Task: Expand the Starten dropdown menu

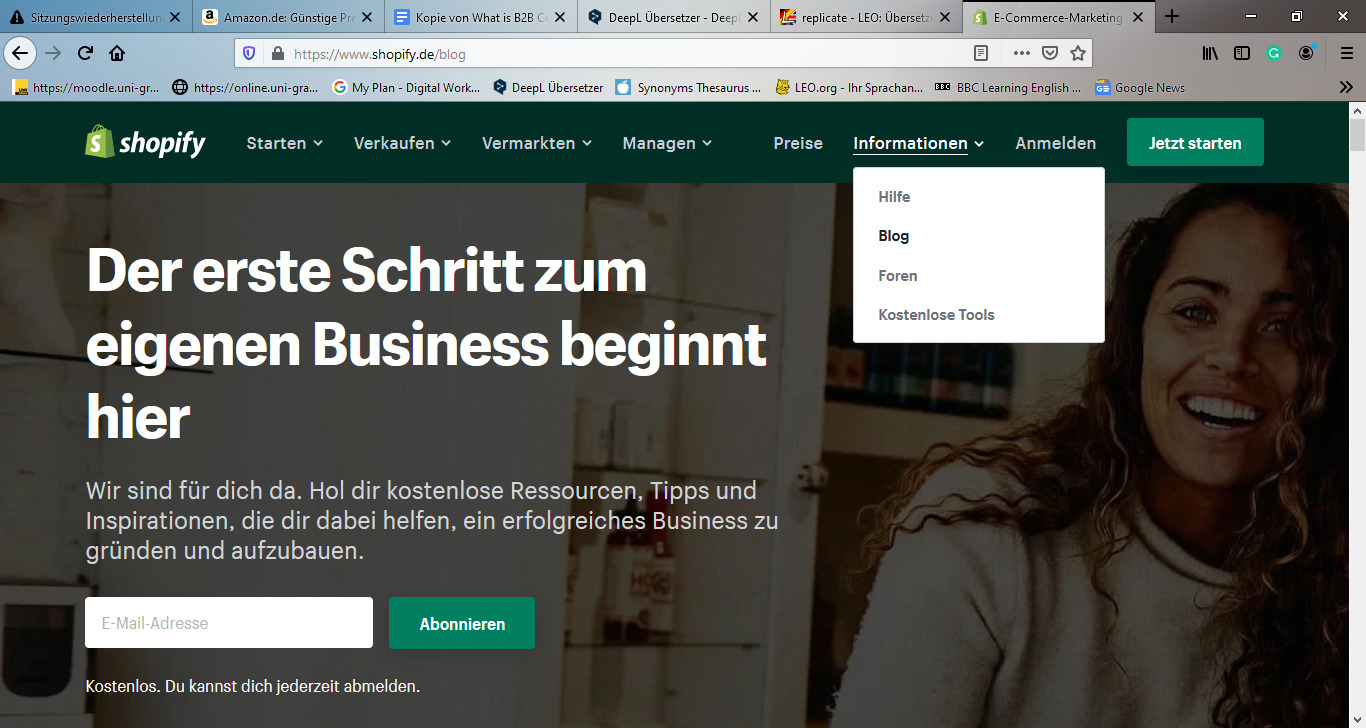Action: point(284,143)
